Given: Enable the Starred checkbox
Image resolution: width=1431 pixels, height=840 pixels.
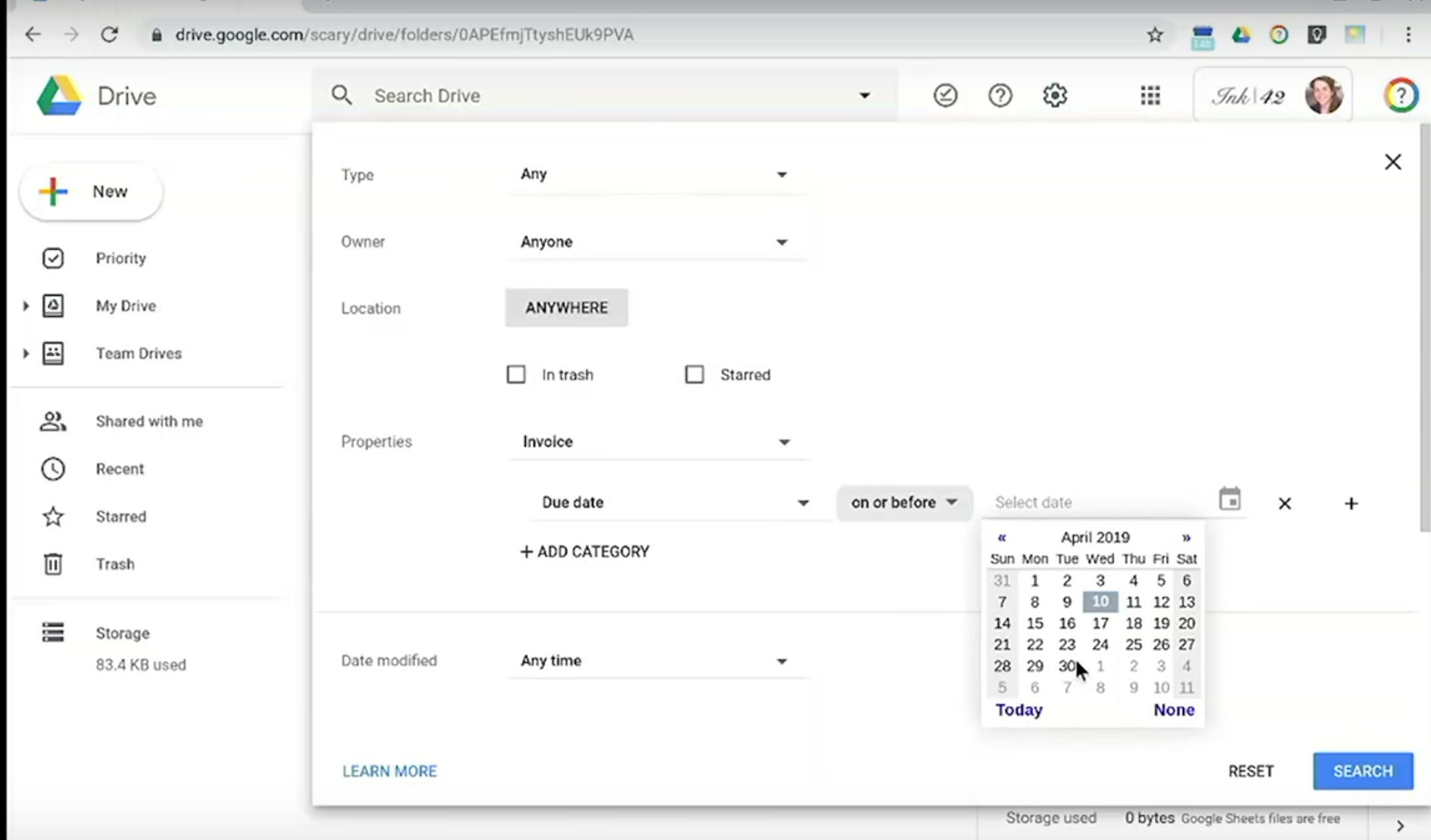Looking at the screenshot, I should coord(694,375).
